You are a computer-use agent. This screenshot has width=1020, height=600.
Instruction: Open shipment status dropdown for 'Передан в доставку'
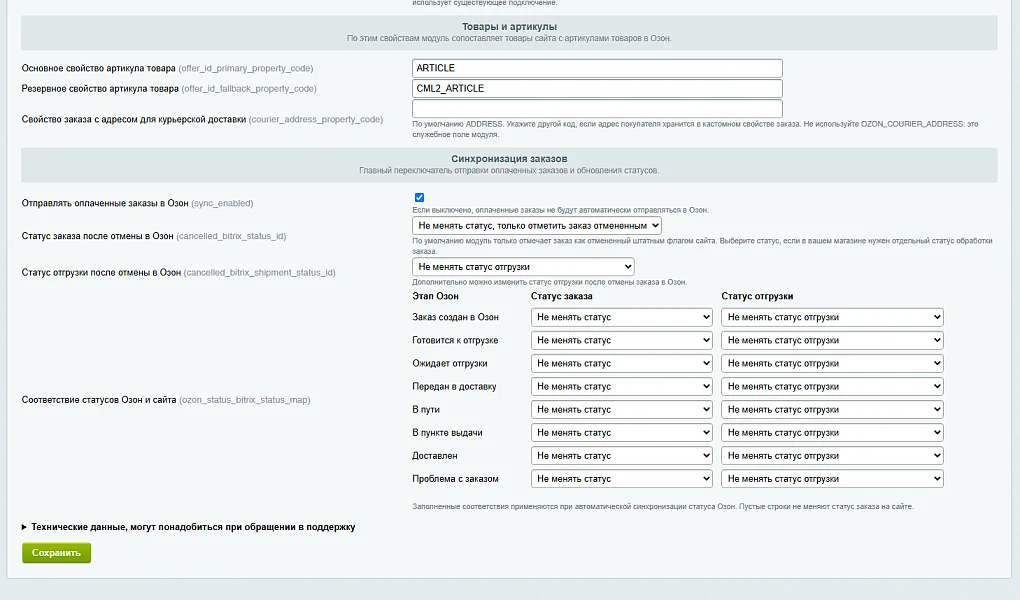click(832, 387)
